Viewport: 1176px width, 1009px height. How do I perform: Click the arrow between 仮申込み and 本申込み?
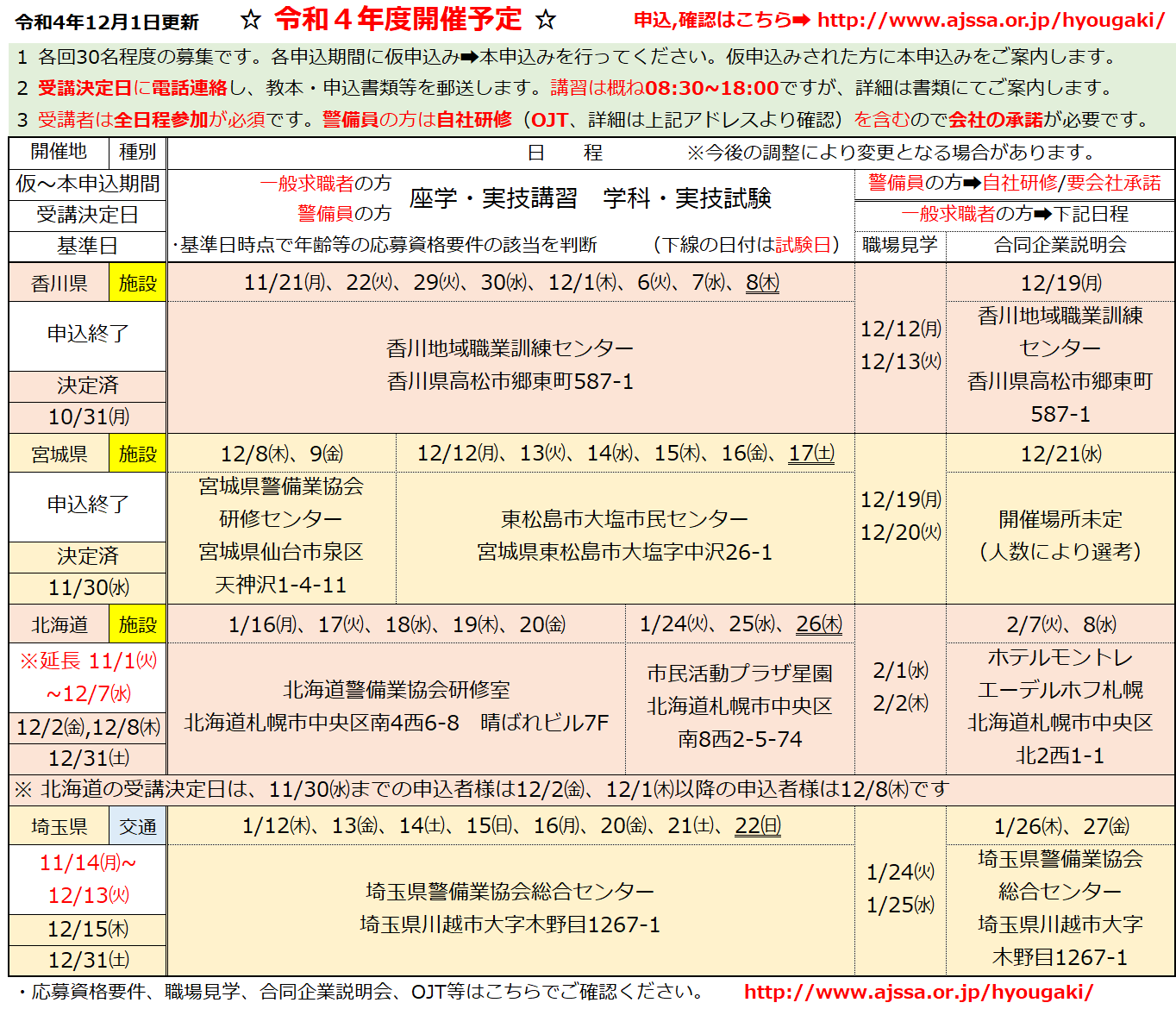[469, 58]
